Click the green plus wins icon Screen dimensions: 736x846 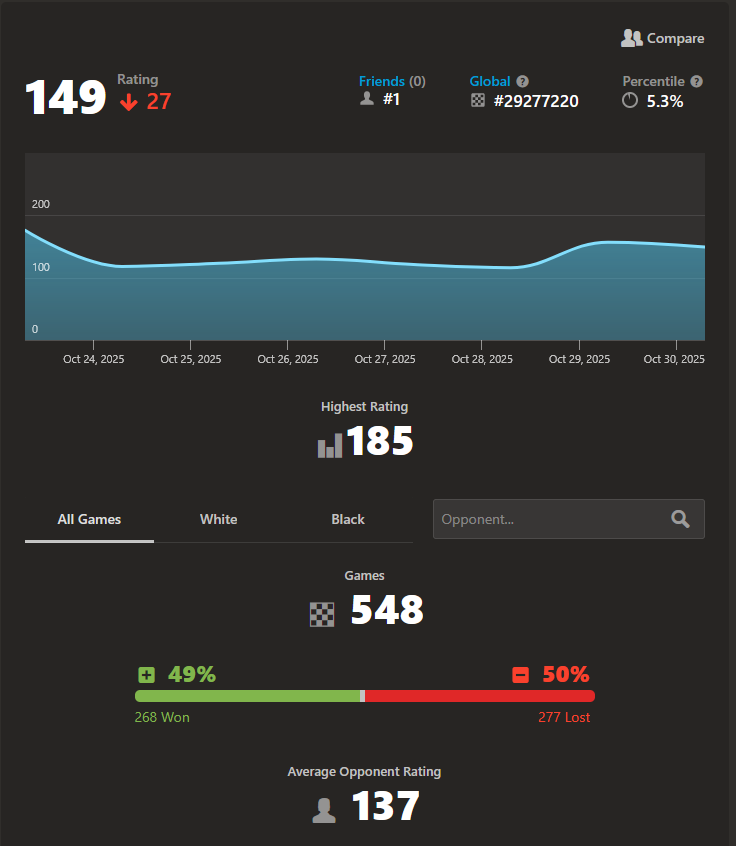(x=146, y=675)
